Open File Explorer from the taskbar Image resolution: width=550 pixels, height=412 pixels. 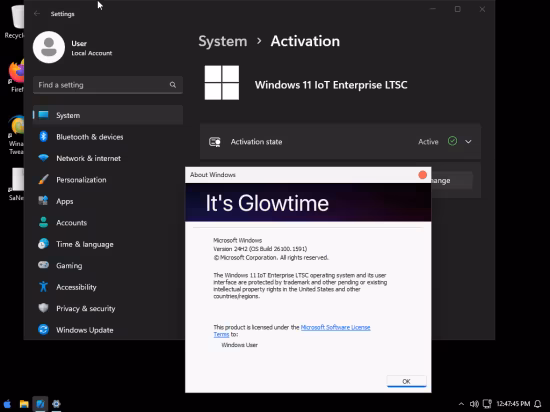pyautogui.click(x=24, y=404)
